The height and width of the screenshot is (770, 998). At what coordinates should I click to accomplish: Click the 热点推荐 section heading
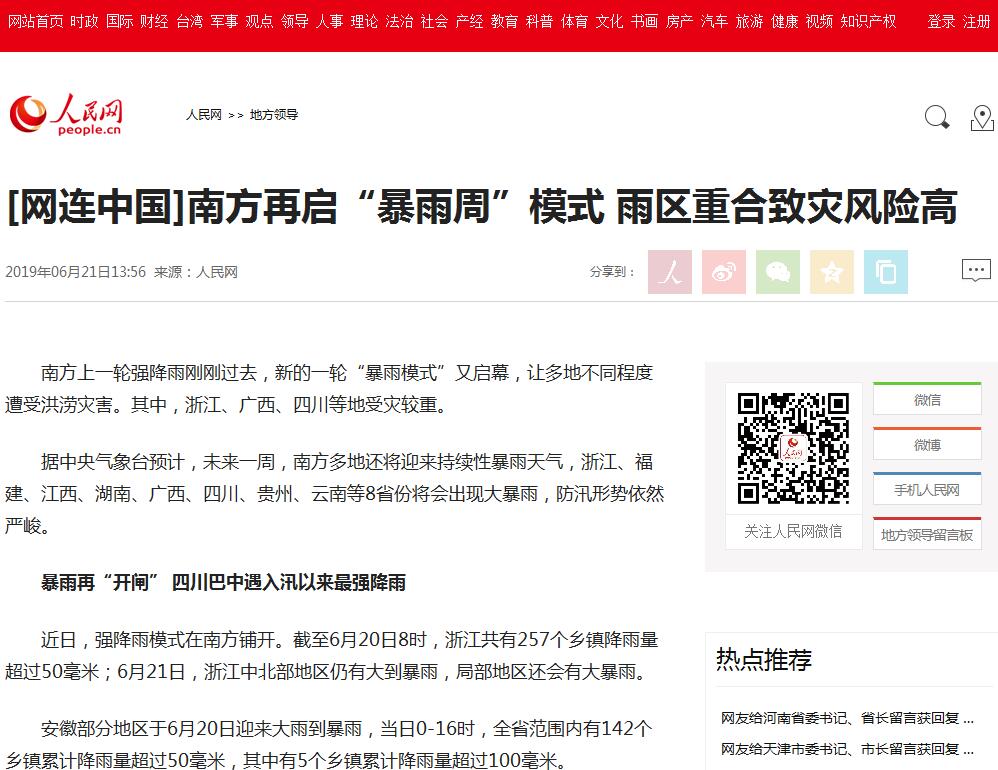point(764,659)
